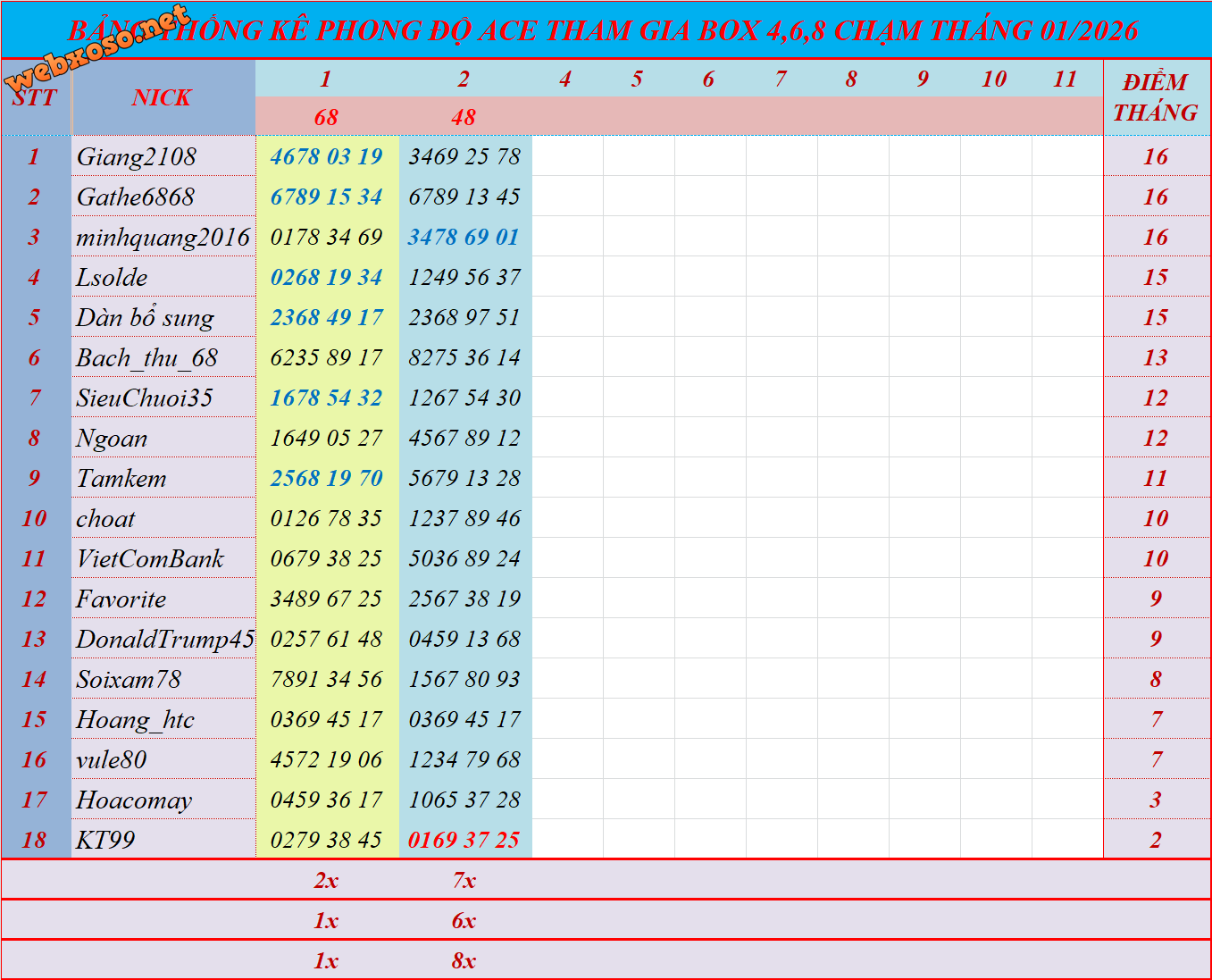Click cell 4567 89 12
Viewport: 1212px width, 980px height.
pyautogui.click(x=464, y=438)
